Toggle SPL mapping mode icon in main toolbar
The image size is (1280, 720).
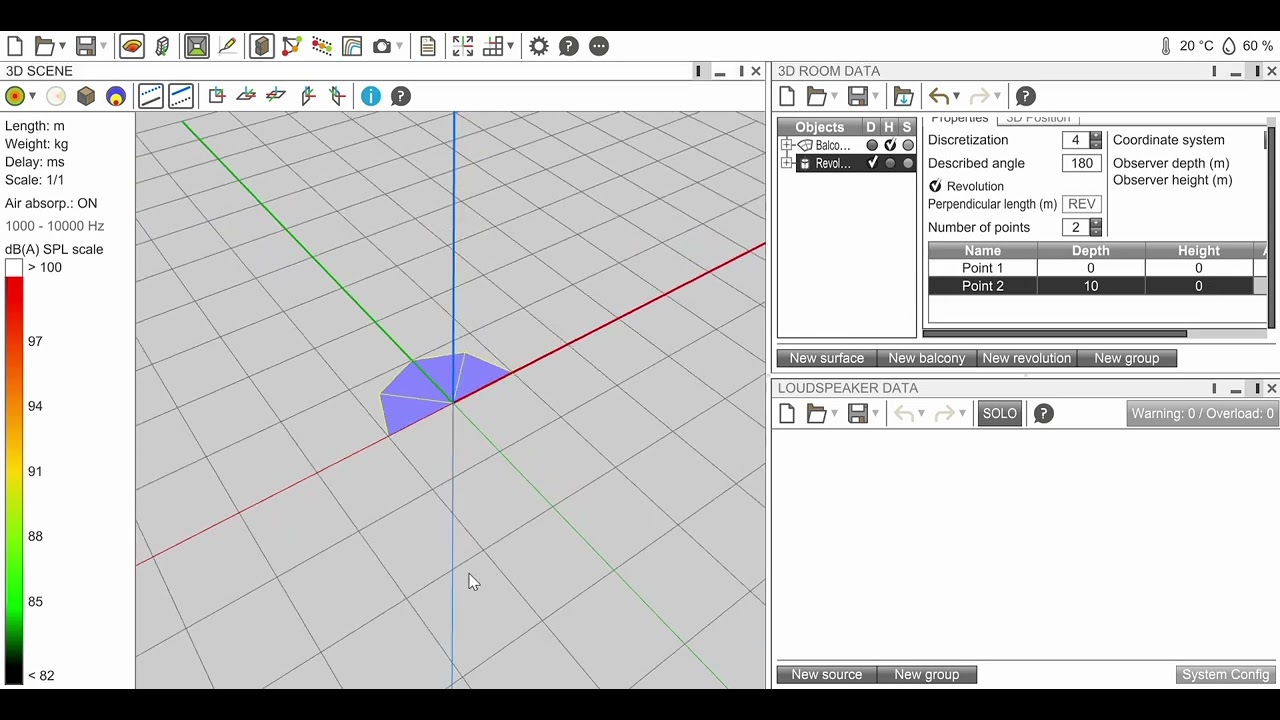[132, 46]
